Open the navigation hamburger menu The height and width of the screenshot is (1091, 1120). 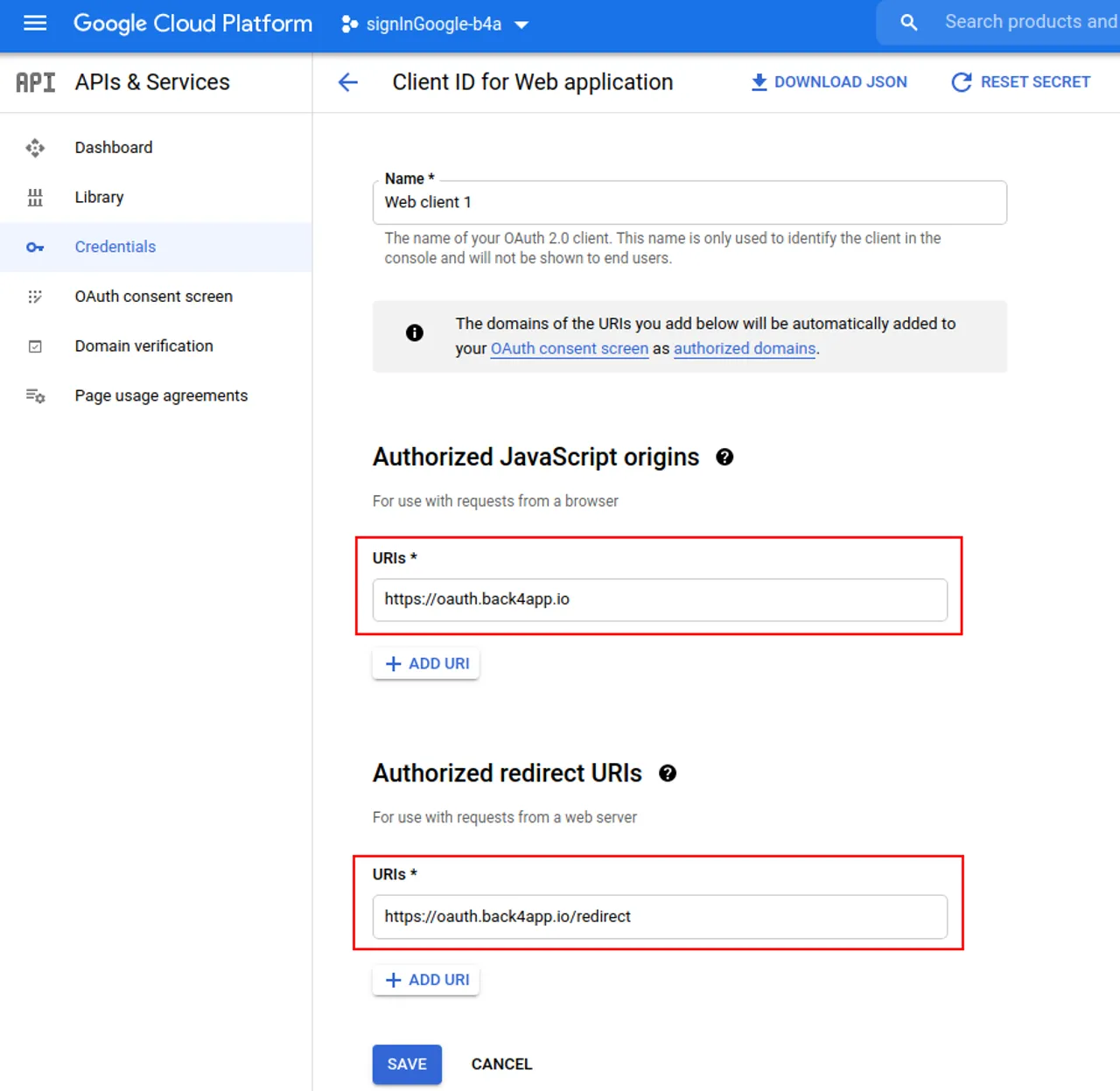point(35,24)
